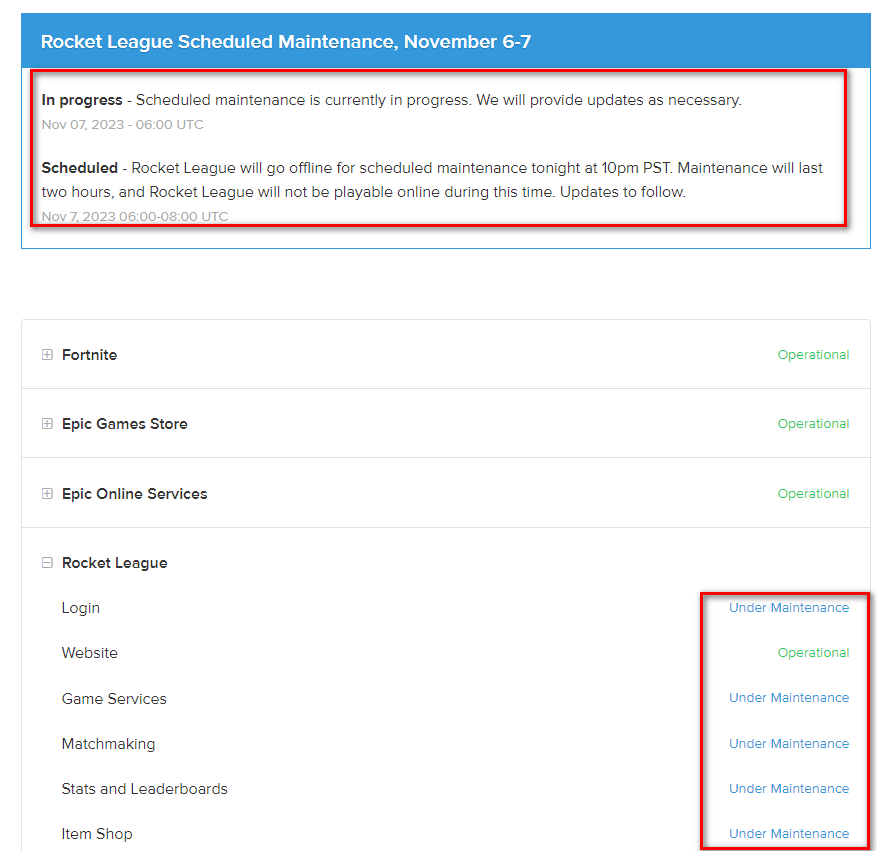Open Rocket League Scheduled Maintenance incident title
This screenshot has height=851, width=877.
pos(286,42)
